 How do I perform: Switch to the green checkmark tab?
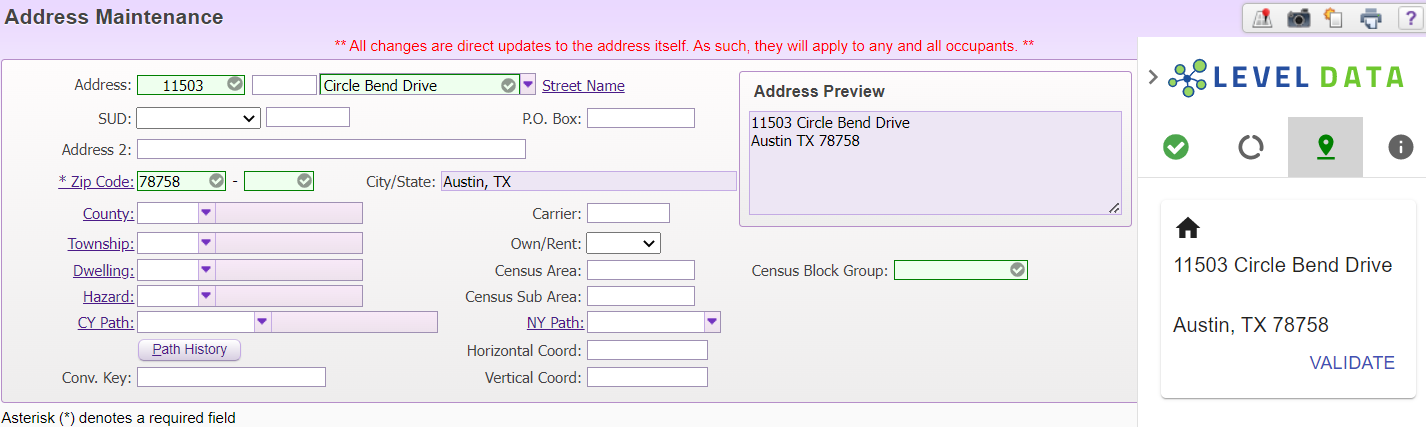(x=1176, y=148)
